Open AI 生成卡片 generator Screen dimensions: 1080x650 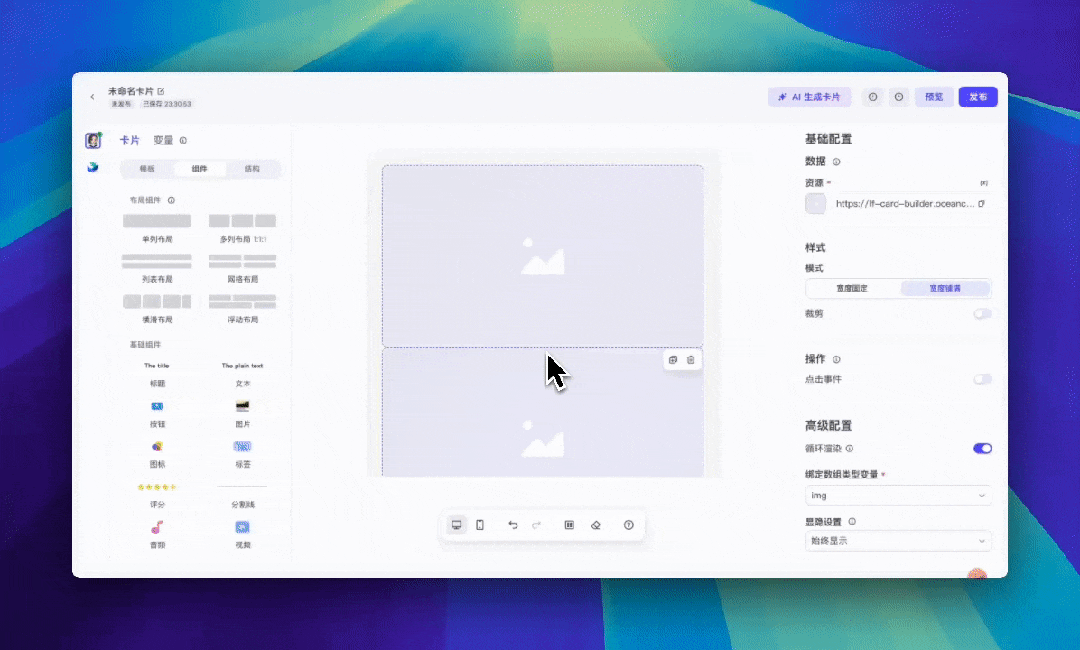tap(809, 97)
